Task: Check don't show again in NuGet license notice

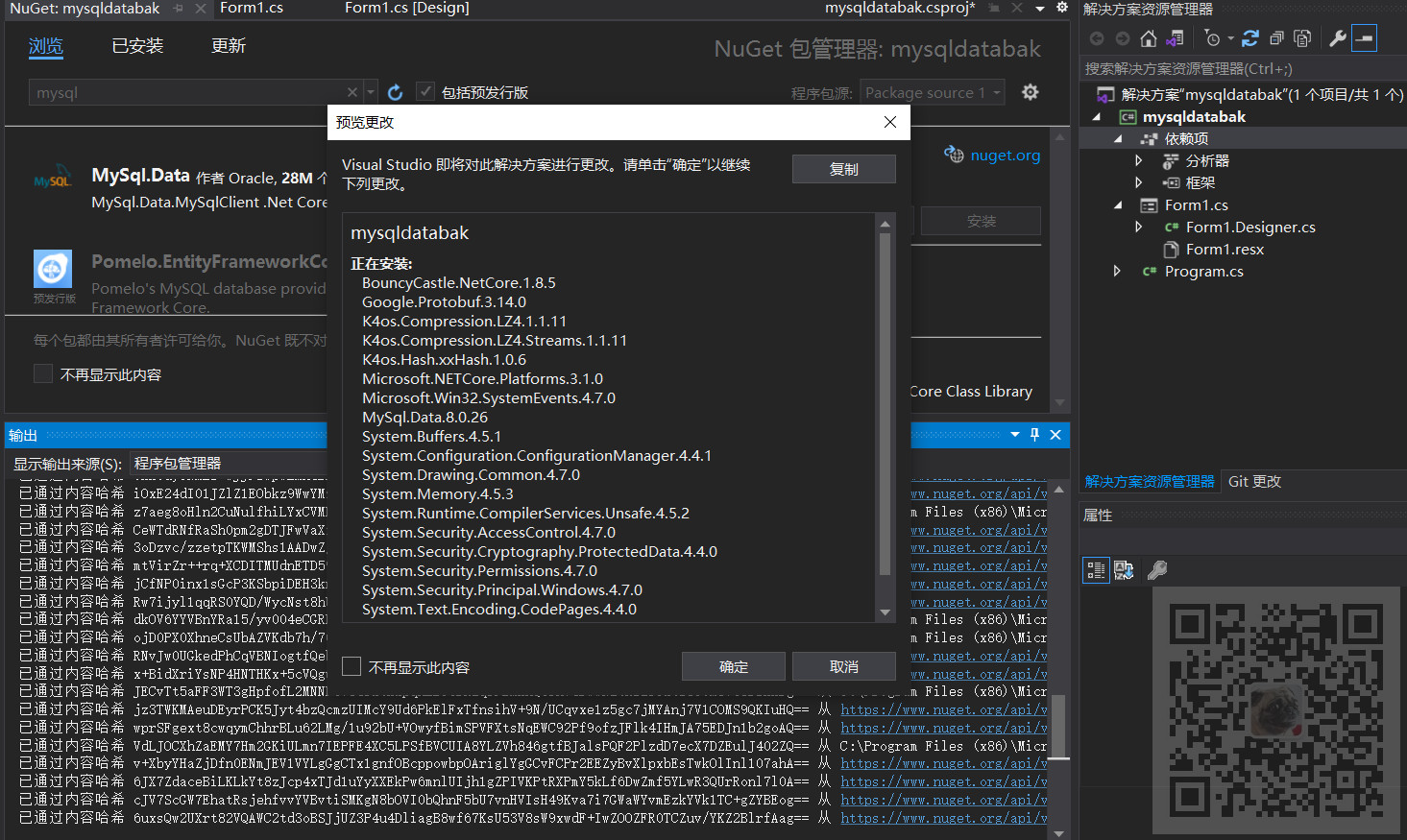Action: point(43,374)
